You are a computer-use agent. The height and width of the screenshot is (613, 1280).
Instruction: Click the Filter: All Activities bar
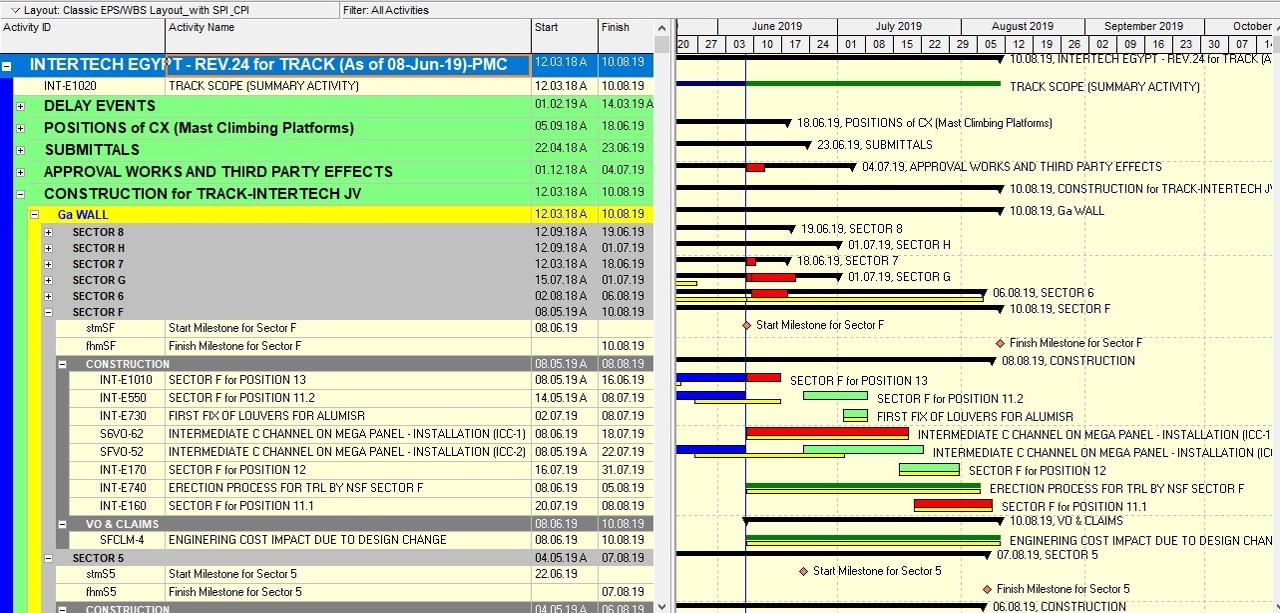pyautogui.click(x=808, y=10)
